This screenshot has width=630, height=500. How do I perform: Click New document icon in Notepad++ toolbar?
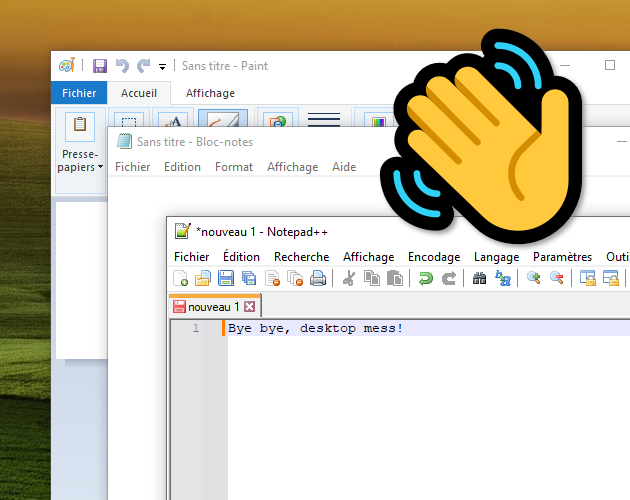180,278
